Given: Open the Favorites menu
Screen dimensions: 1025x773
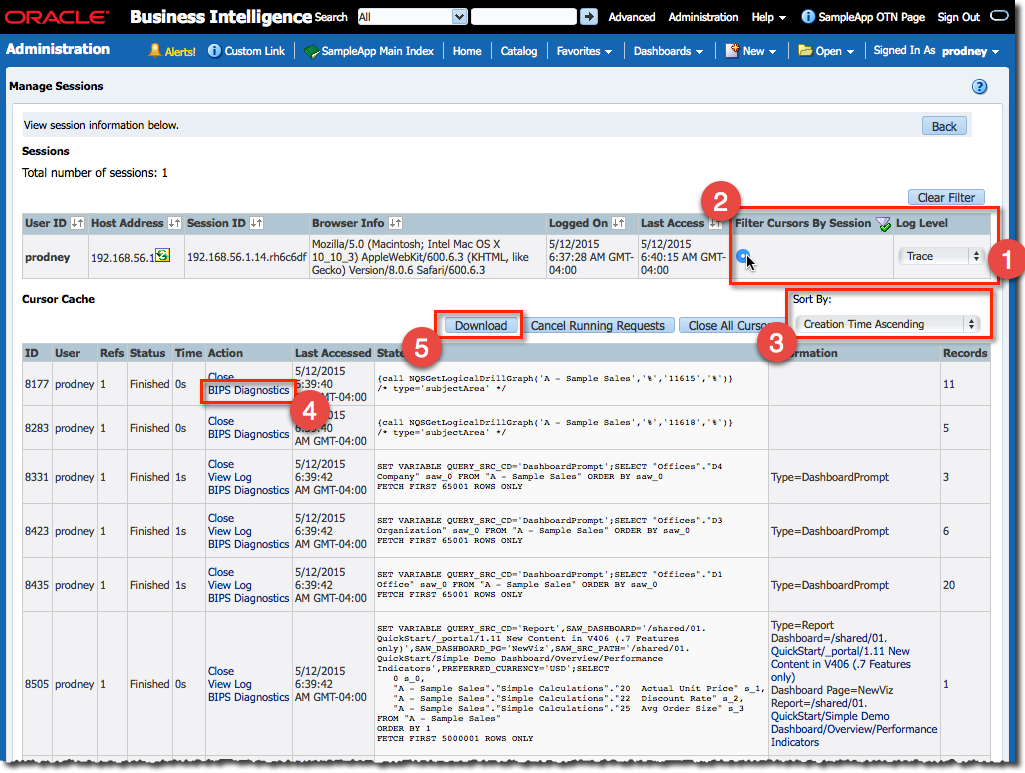Looking at the screenshot, I should tap(585, 51).
